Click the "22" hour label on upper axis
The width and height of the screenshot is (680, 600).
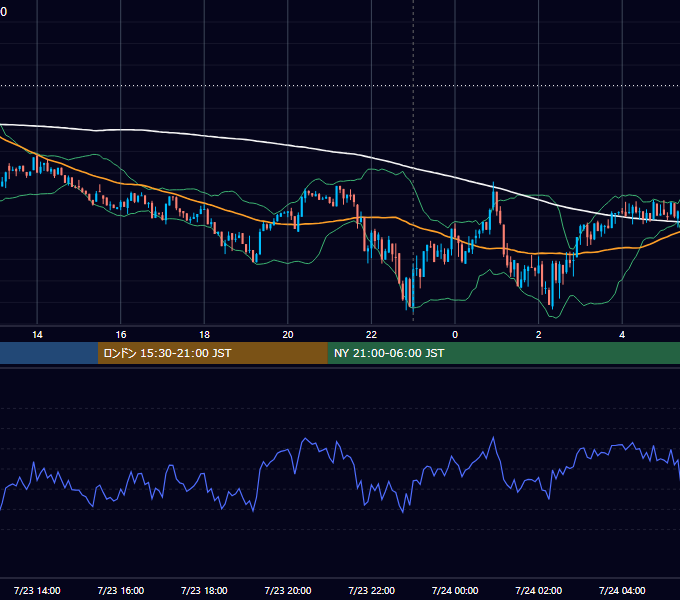click(x=371, y=335)
